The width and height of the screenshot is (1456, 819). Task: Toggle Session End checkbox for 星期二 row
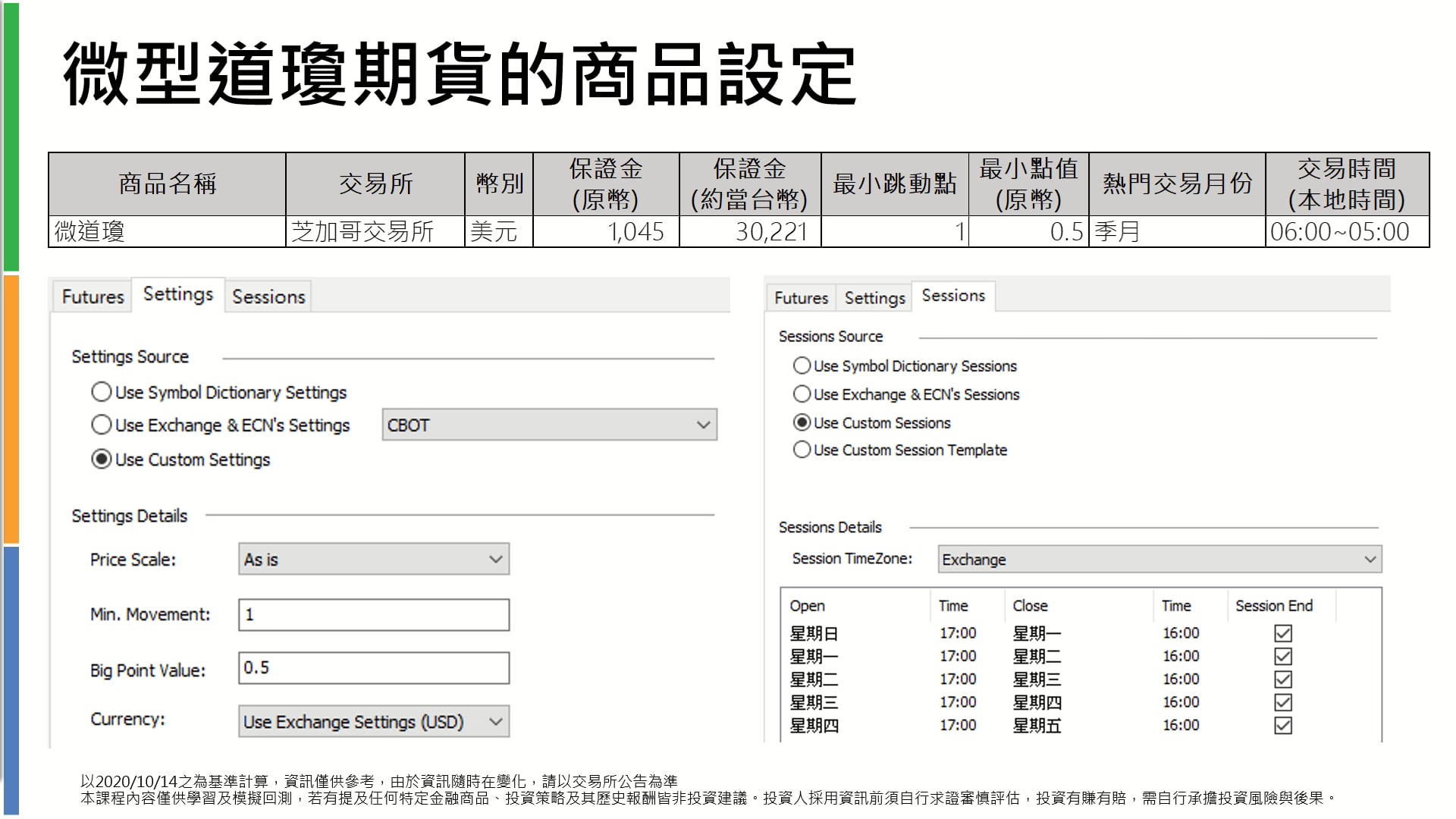(1283, 679)
